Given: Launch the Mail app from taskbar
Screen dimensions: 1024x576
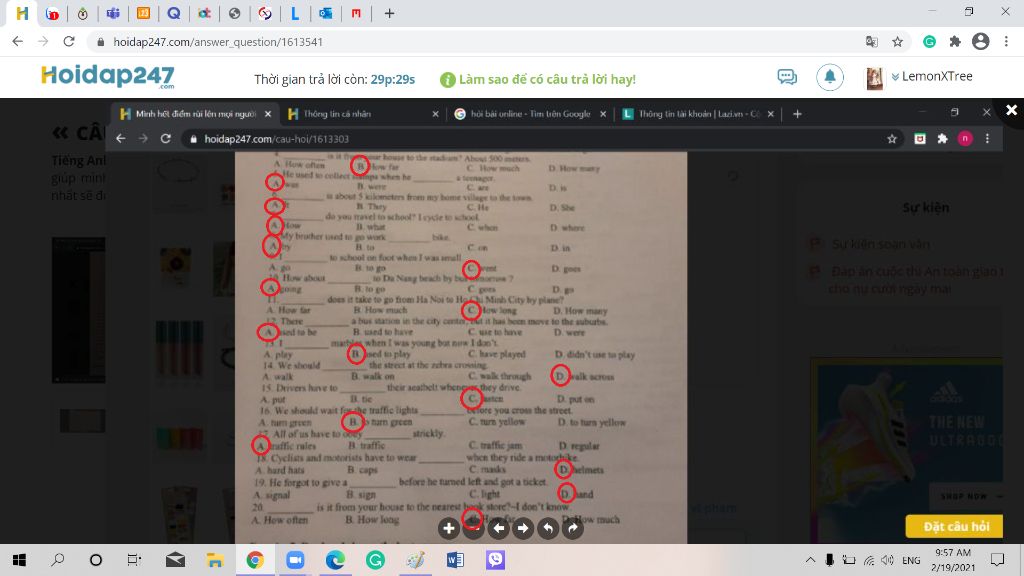Looking at the screenshot, I should pyautogui.click(x=175, y=560).
